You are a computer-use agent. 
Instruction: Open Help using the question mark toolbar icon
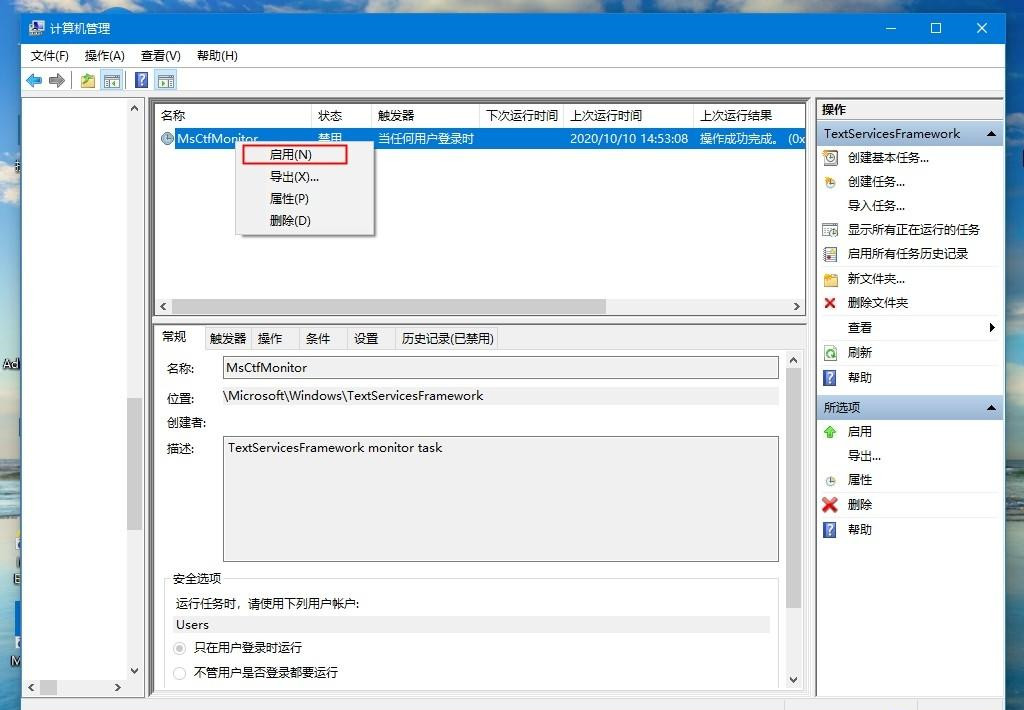(x=141, y=80)
